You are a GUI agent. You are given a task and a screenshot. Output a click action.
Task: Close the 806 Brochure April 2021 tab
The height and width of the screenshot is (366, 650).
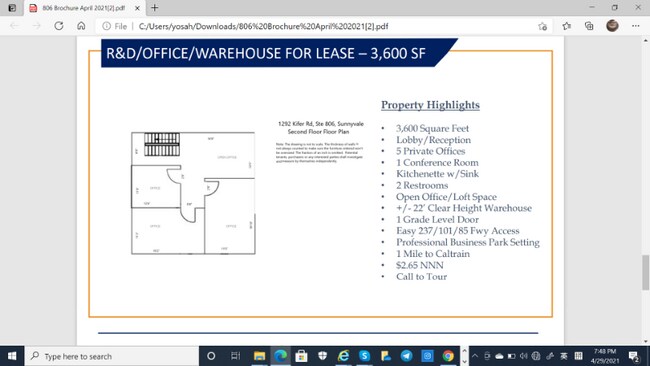[137, 8]
